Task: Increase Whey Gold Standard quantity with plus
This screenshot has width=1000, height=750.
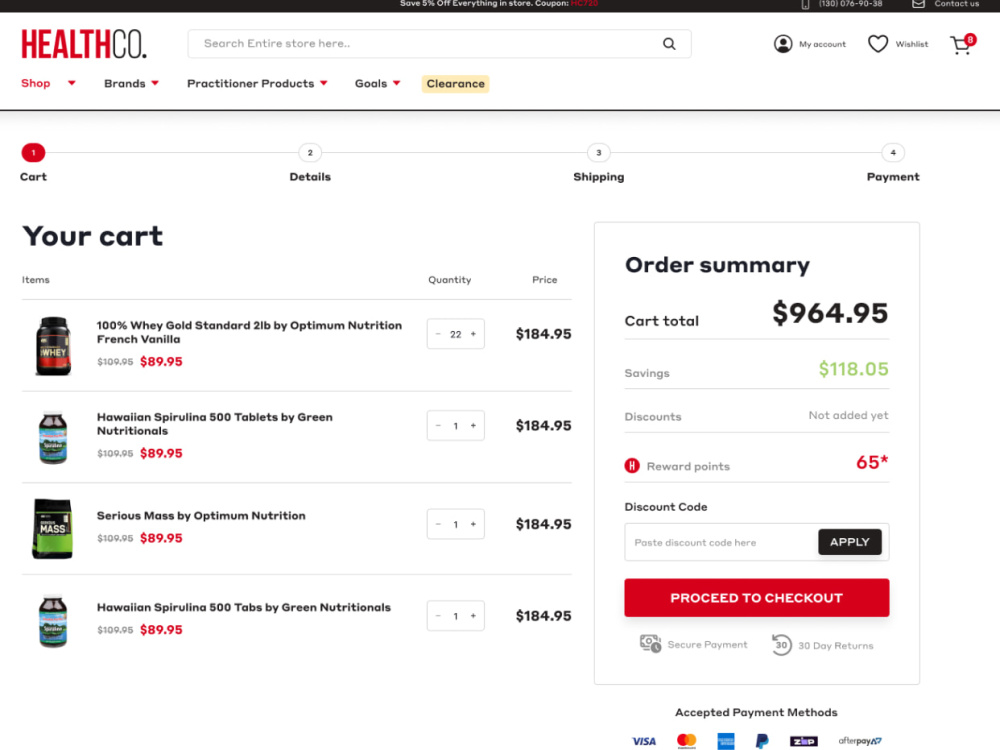Action: [473, 334]
